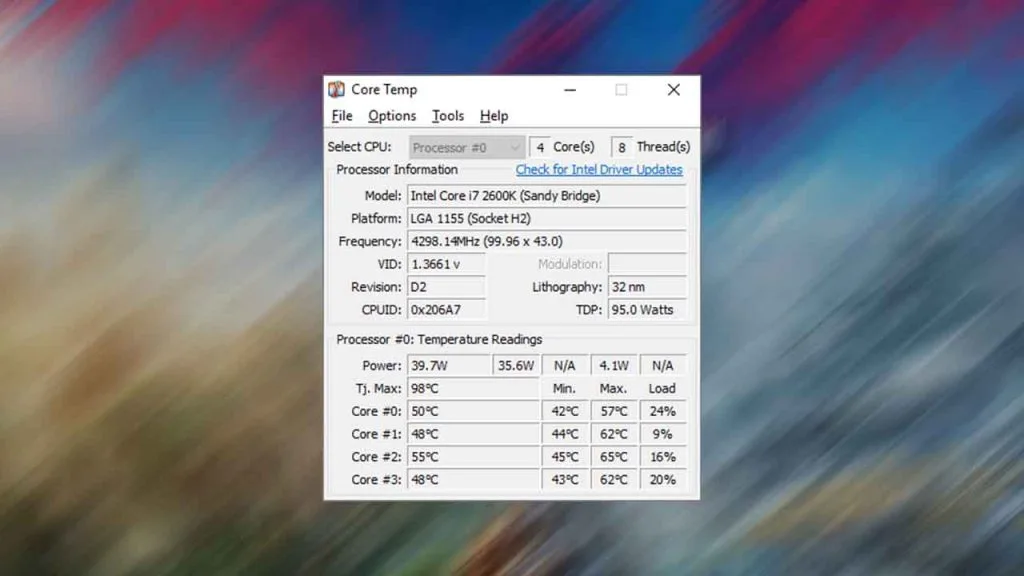Screen dimensions: 1024x576
Task: Click the Power value 4.1W
Action: (x=614, y=366)
